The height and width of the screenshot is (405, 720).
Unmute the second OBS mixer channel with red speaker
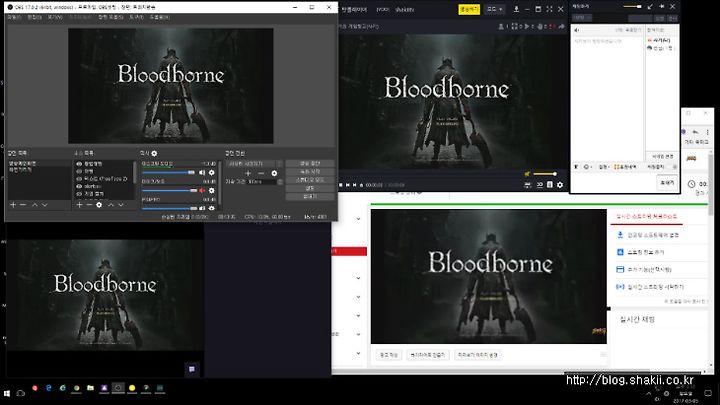coord(202,190)
